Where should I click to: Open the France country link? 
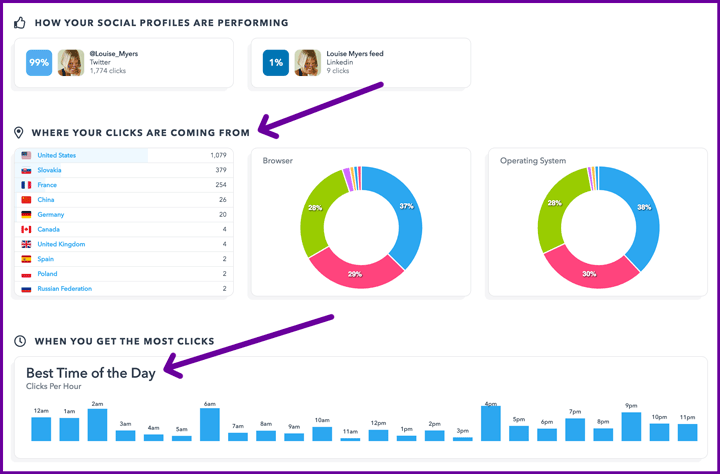[47, 185]
